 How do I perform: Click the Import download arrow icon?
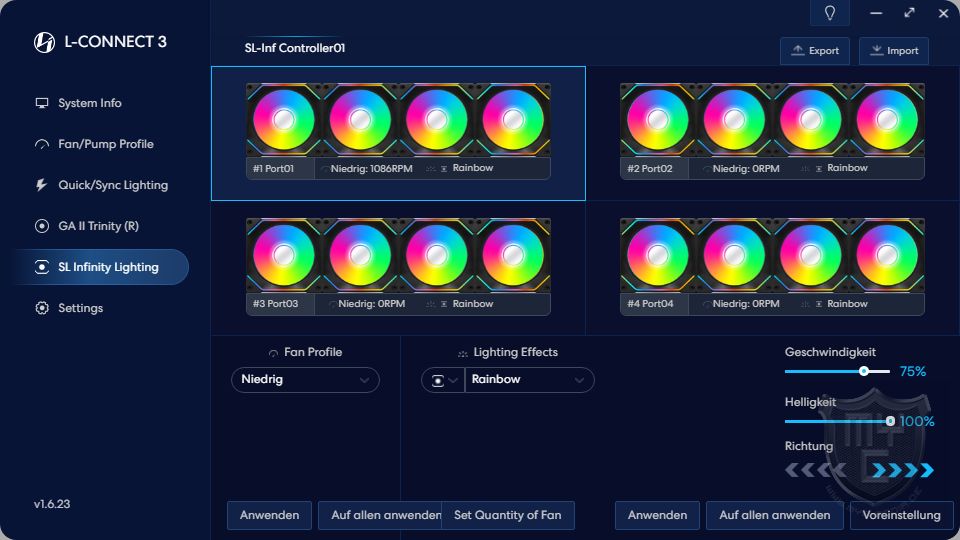[x=877, y=50]
